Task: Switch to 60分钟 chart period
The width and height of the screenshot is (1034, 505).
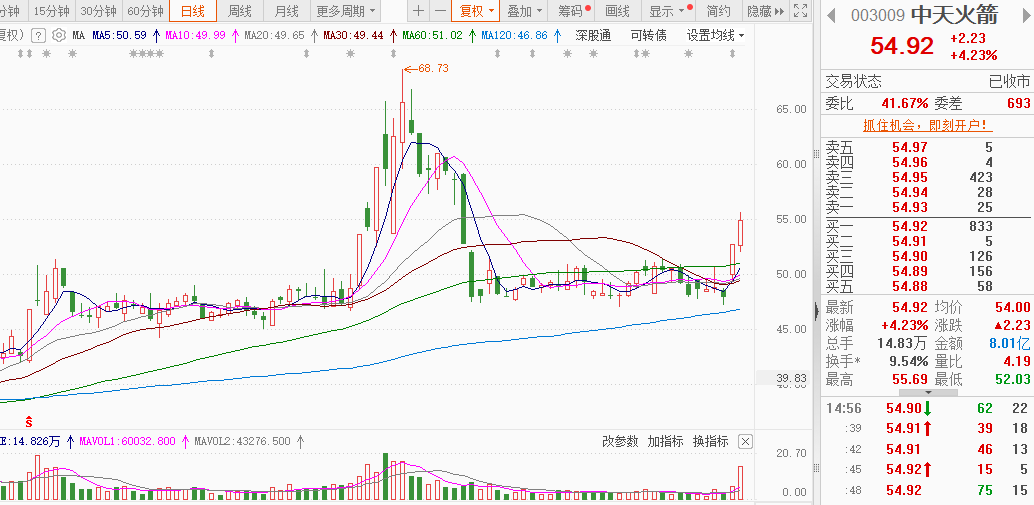Action: click(145, 11)
